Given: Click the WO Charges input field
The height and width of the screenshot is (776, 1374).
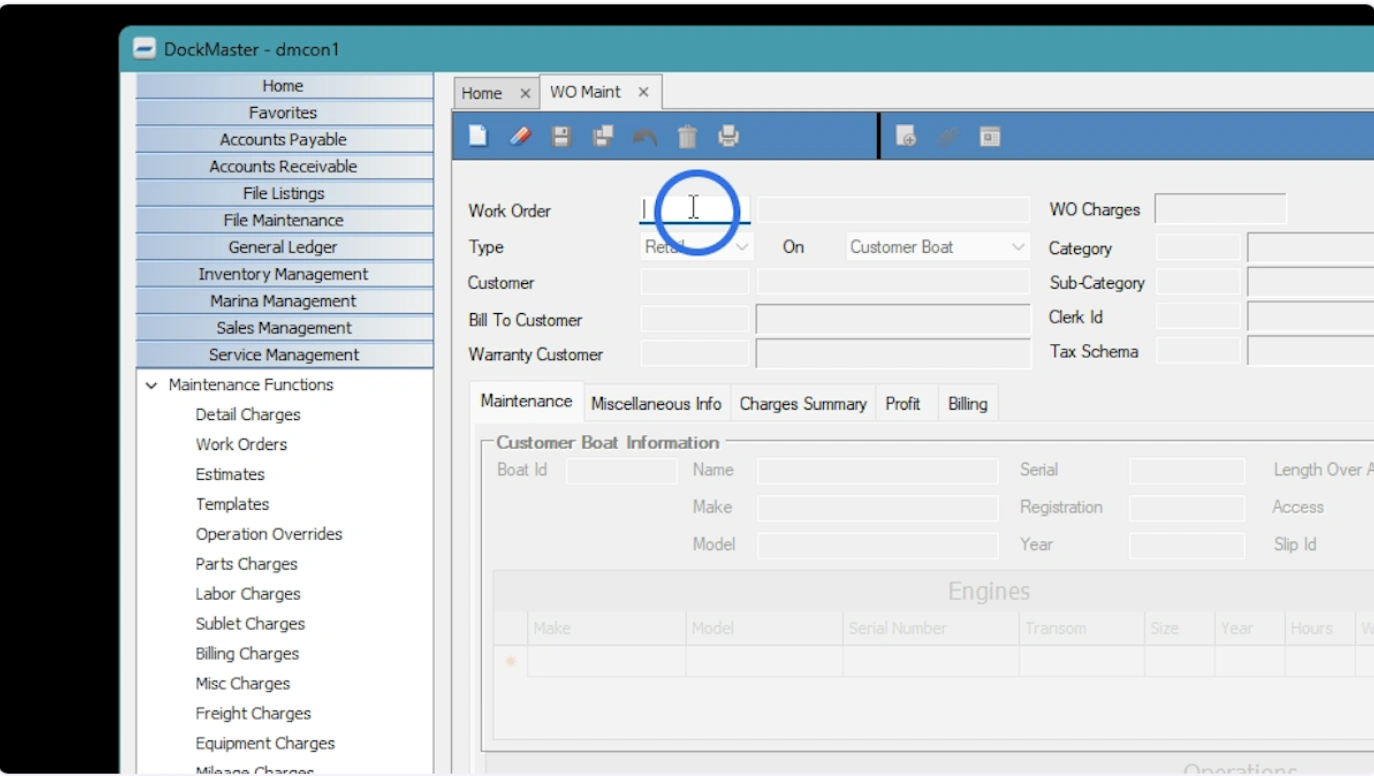Looking at the screenshot, I should point(1220,210).
